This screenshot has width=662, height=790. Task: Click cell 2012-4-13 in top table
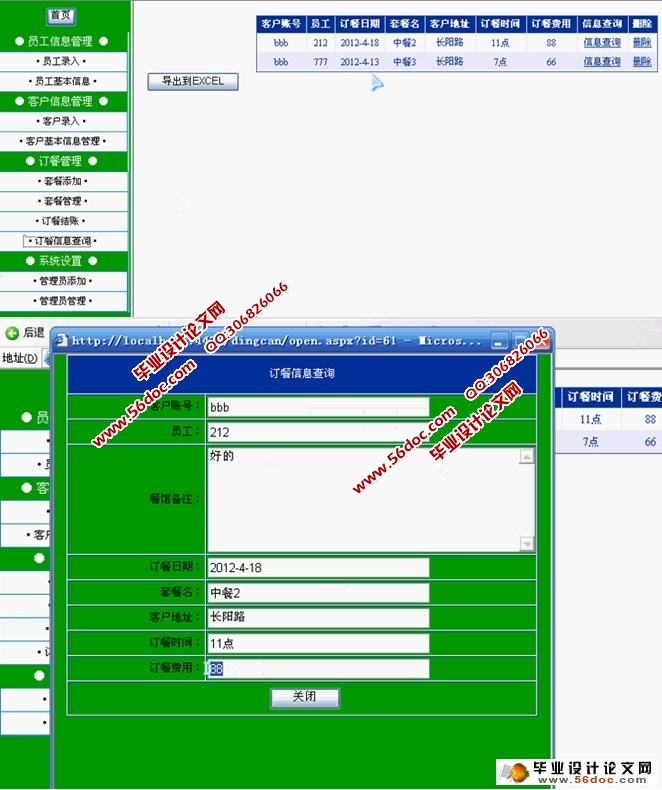click(360, 62)
